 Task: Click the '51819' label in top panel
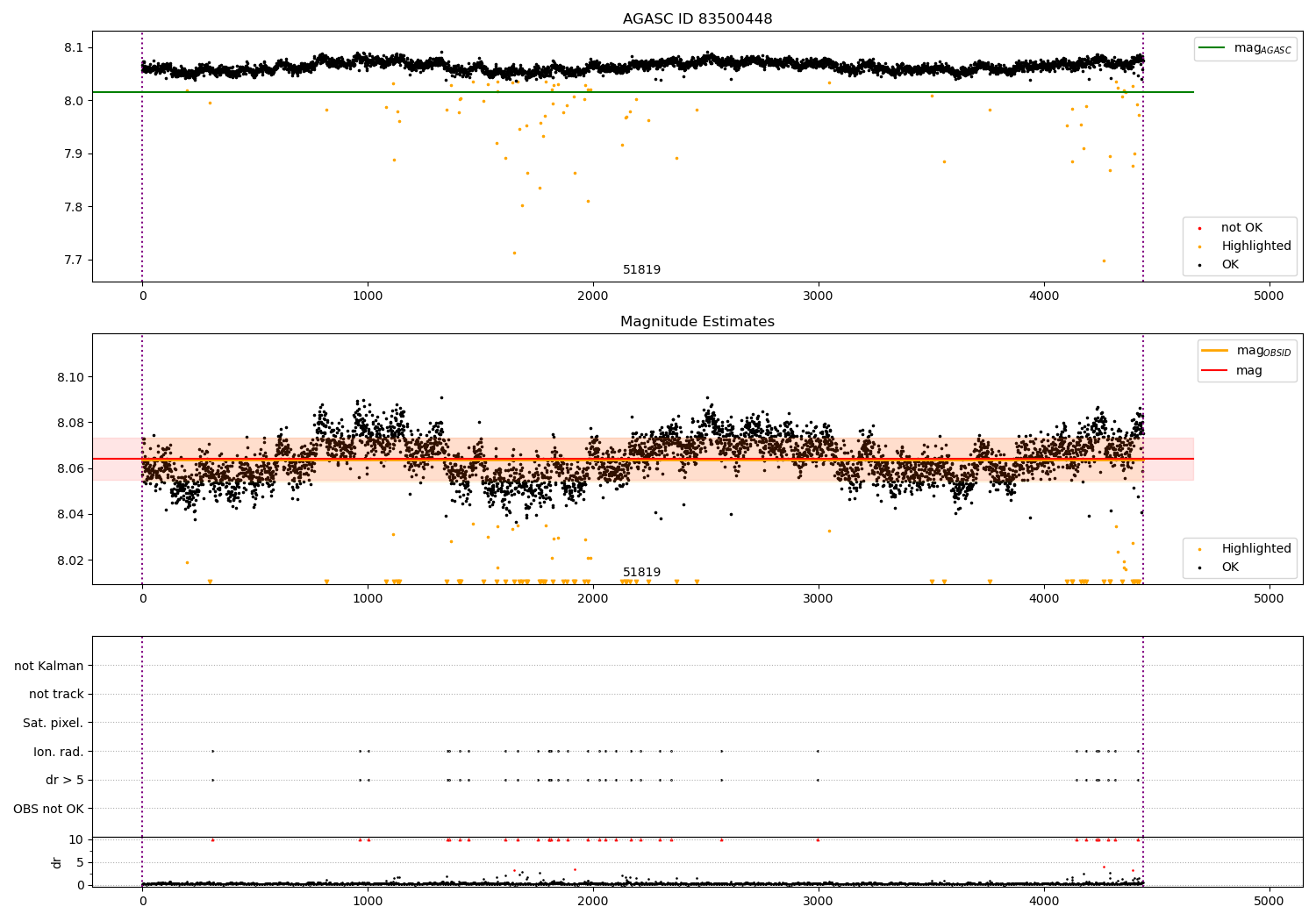pos(642,270)
